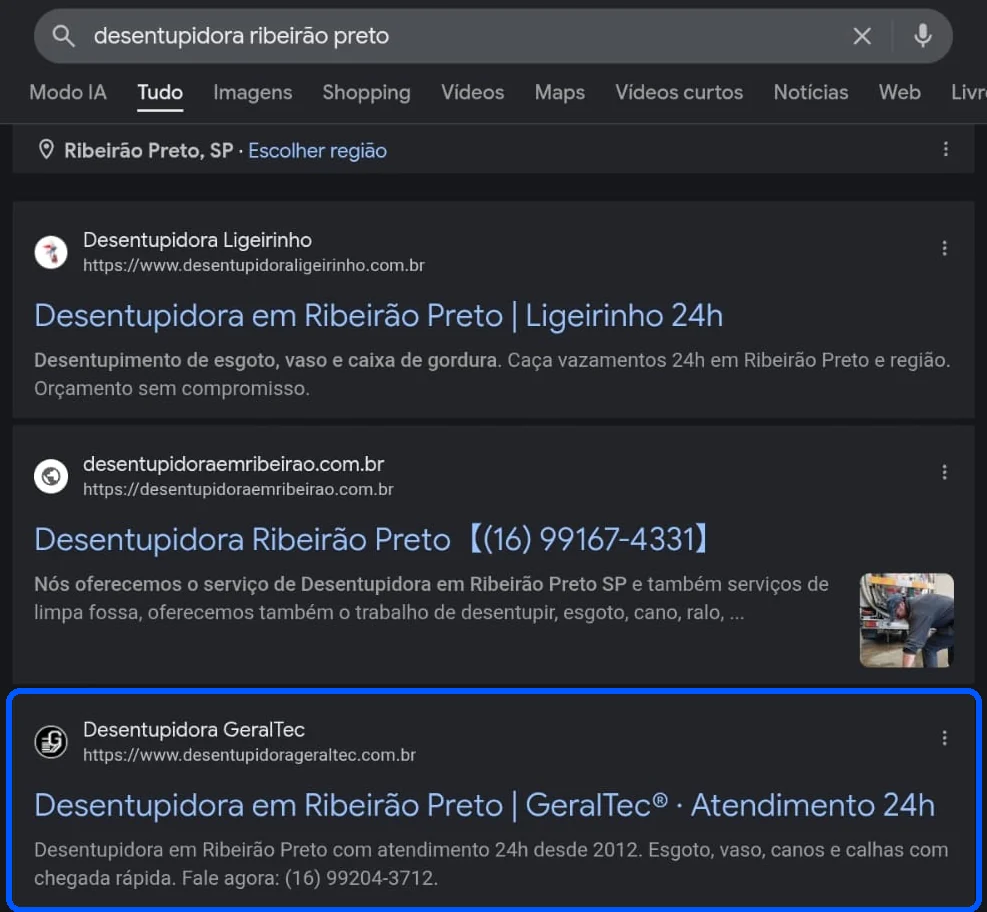987x912 pixels.
Task: Open options menu for location row
Action: [x=945, y=149]
